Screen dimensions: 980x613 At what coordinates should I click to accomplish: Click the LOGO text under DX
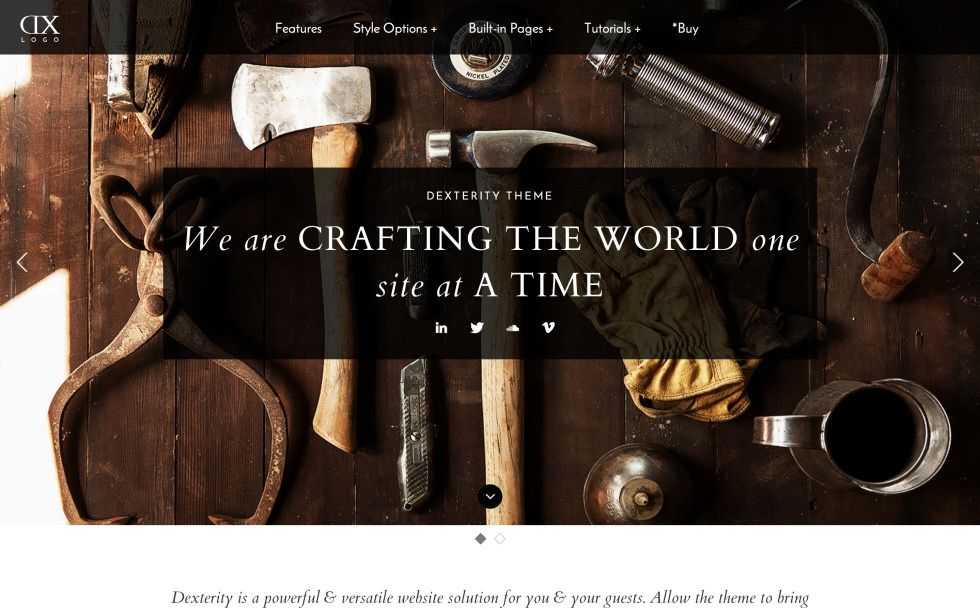(x=40, y=39)
